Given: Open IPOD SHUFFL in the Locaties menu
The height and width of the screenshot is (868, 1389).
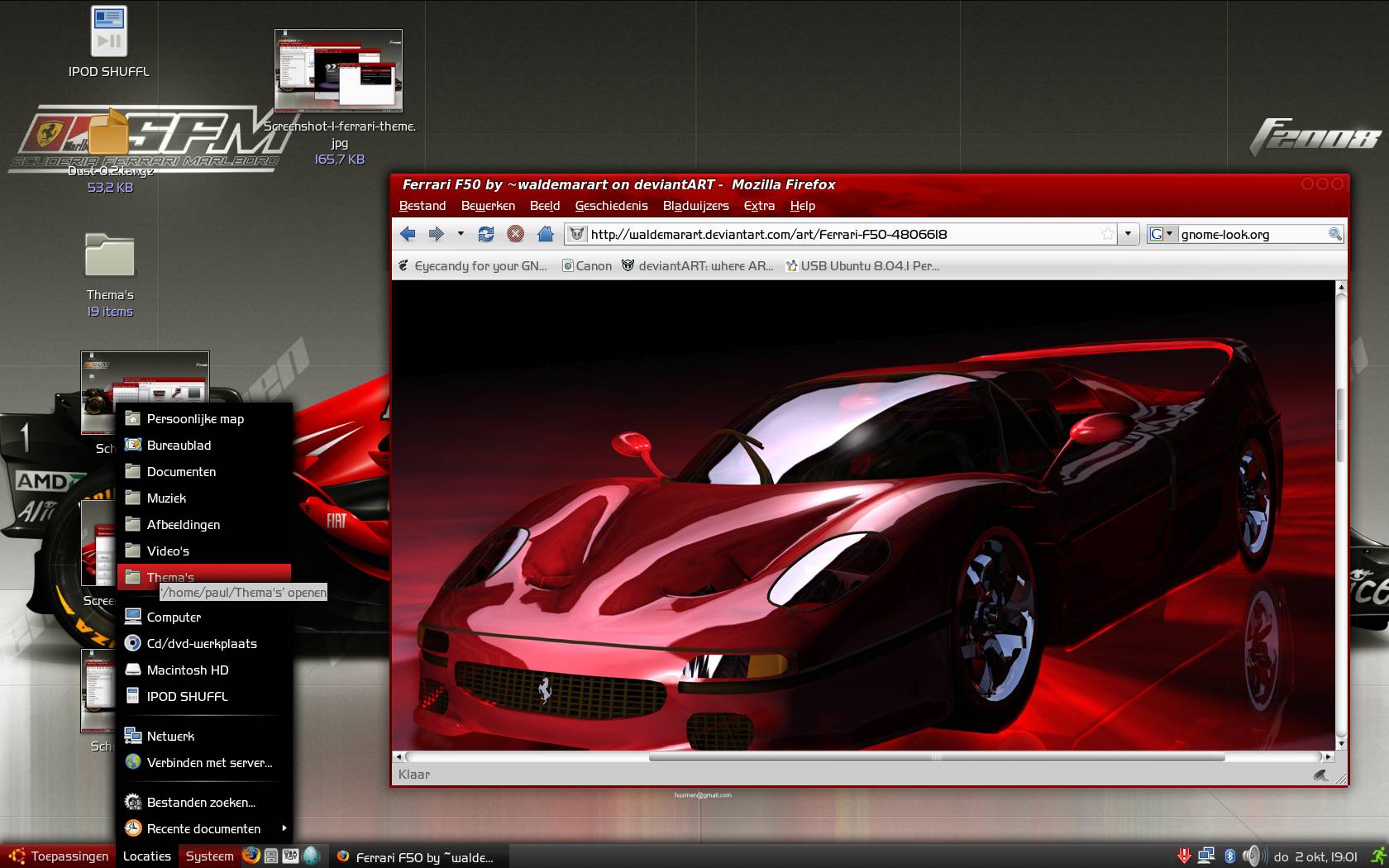Looking at the screenshot, I should pyautogui.click(x=204, y=697).
